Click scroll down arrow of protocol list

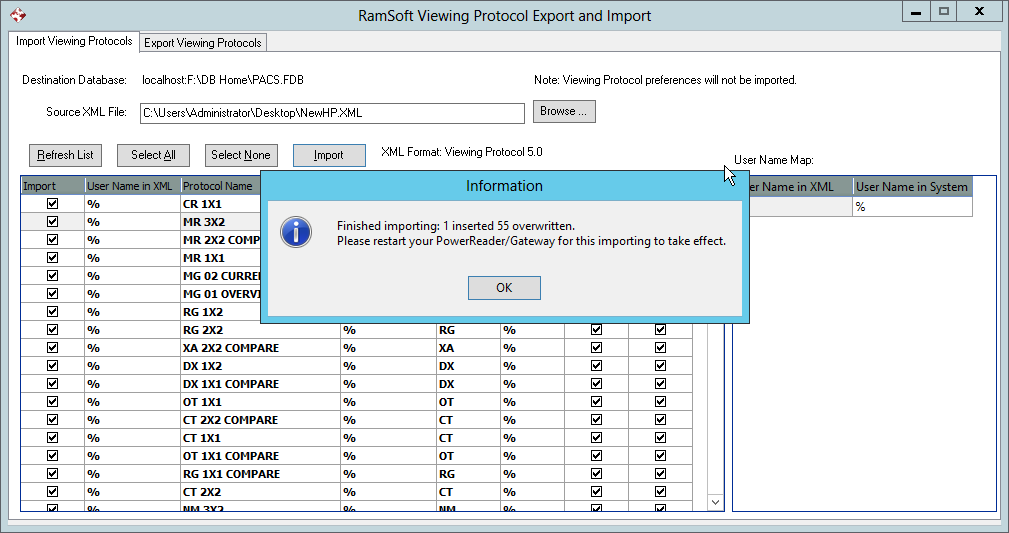coord(715,502)
